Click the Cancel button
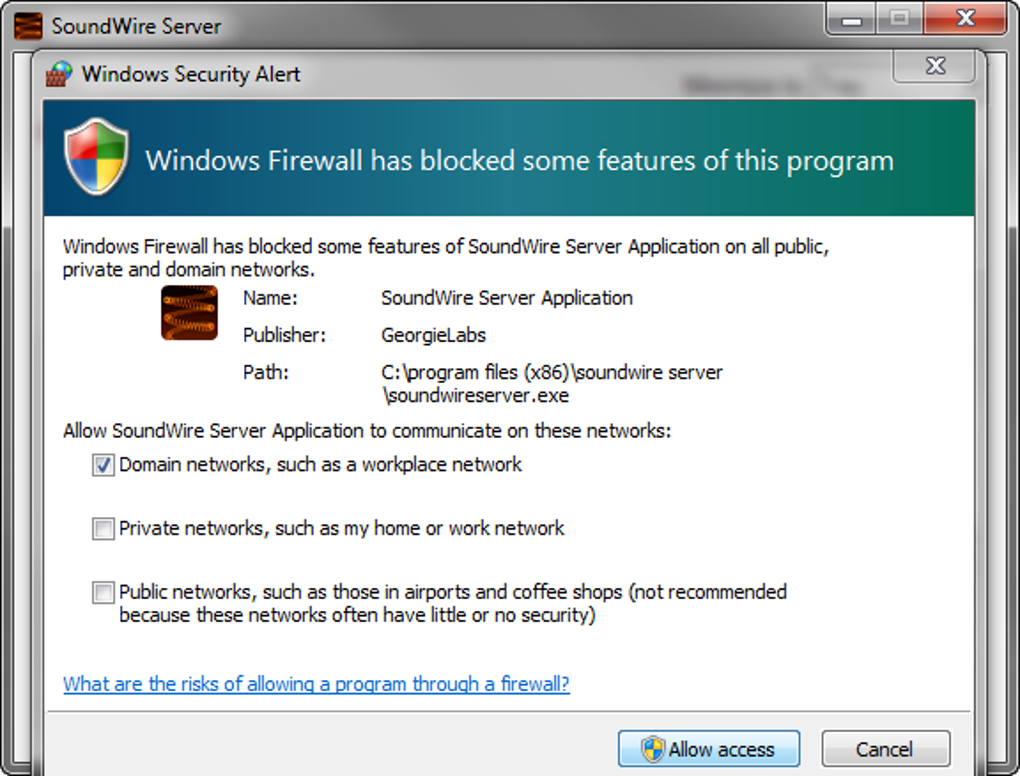The height and width of the screenshot is (776, 1020). pos(884,749)
